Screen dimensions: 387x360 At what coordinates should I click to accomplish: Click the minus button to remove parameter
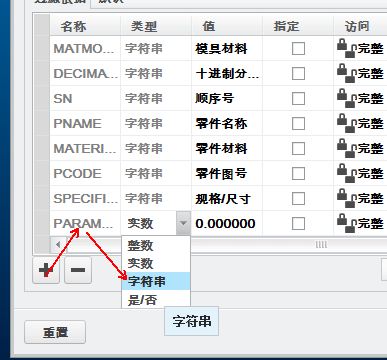78,270
